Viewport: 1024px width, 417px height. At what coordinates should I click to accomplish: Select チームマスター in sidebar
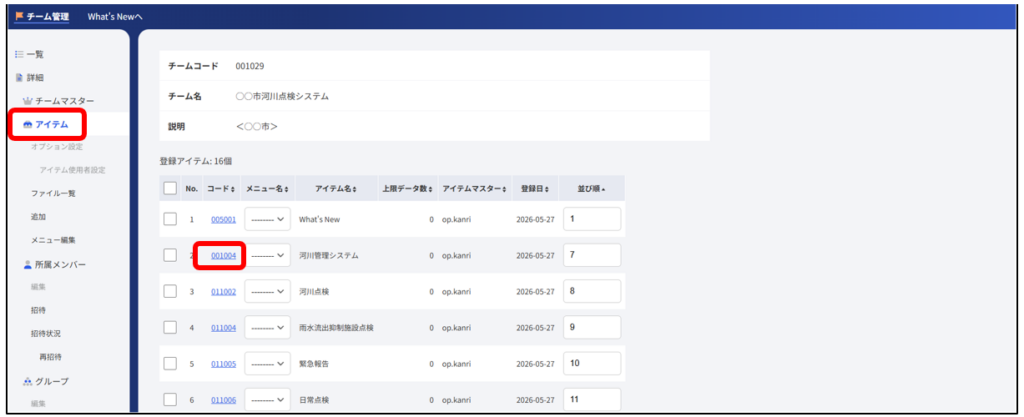pos(65,101)
